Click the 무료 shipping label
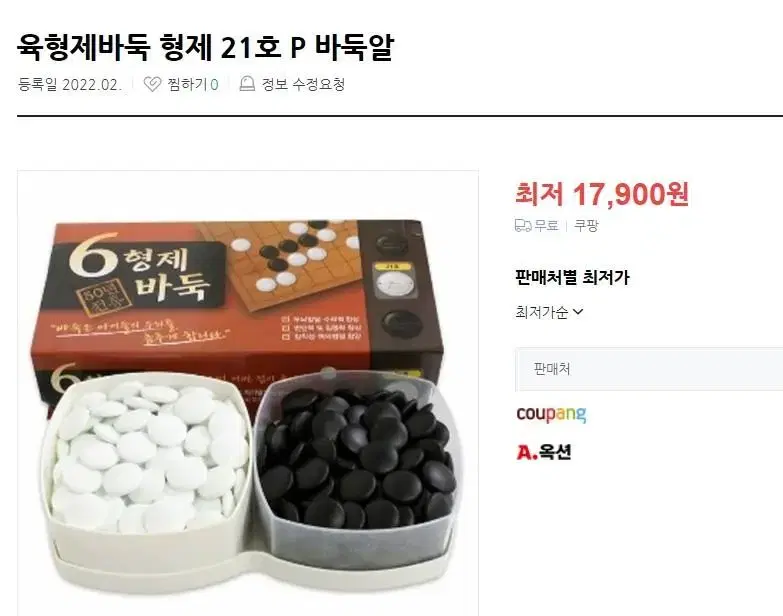The width and height of the screenshot is (783, 616). click(546, 226)
